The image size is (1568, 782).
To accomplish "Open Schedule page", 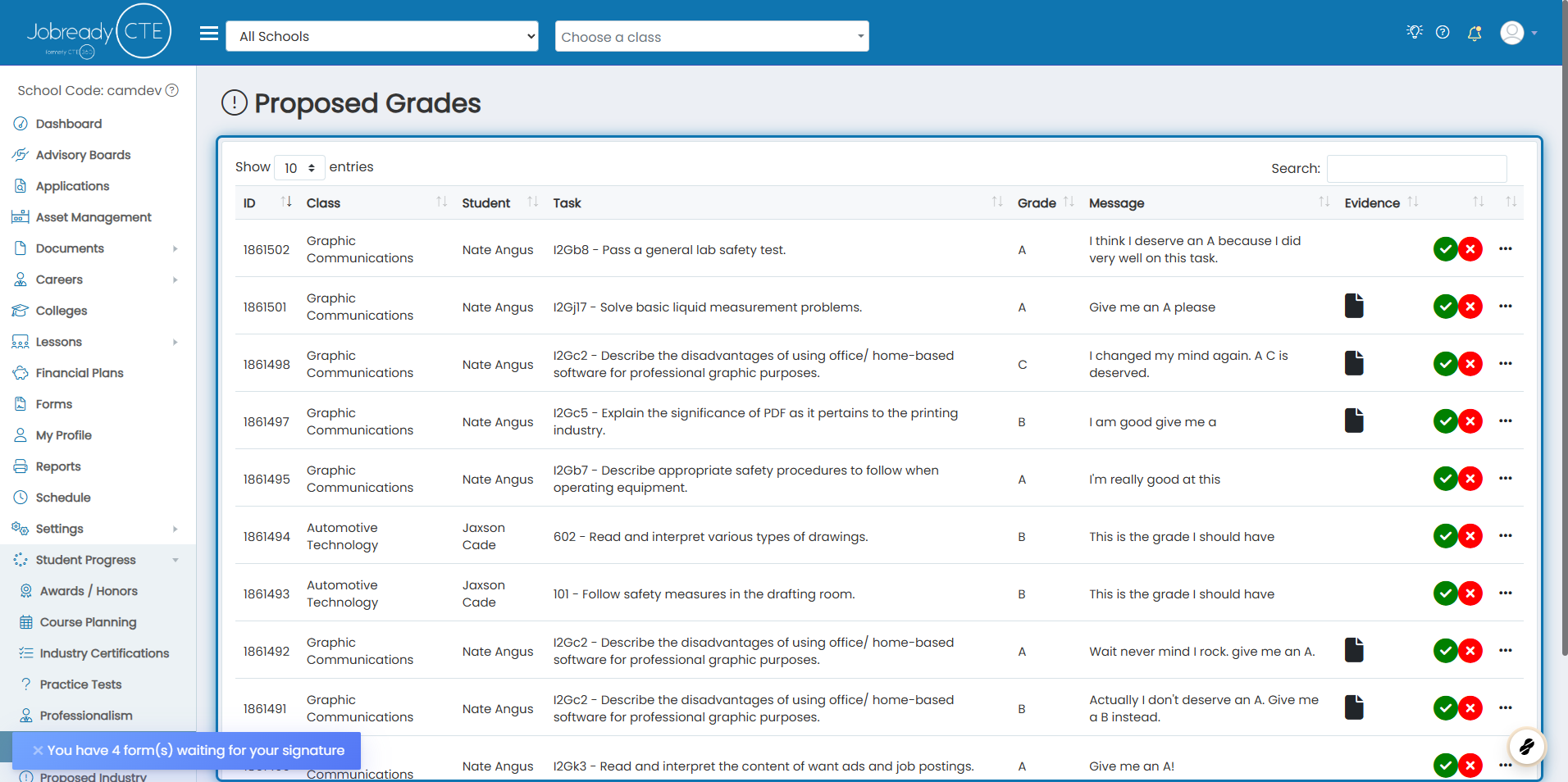I will click(x=63, y=498).
